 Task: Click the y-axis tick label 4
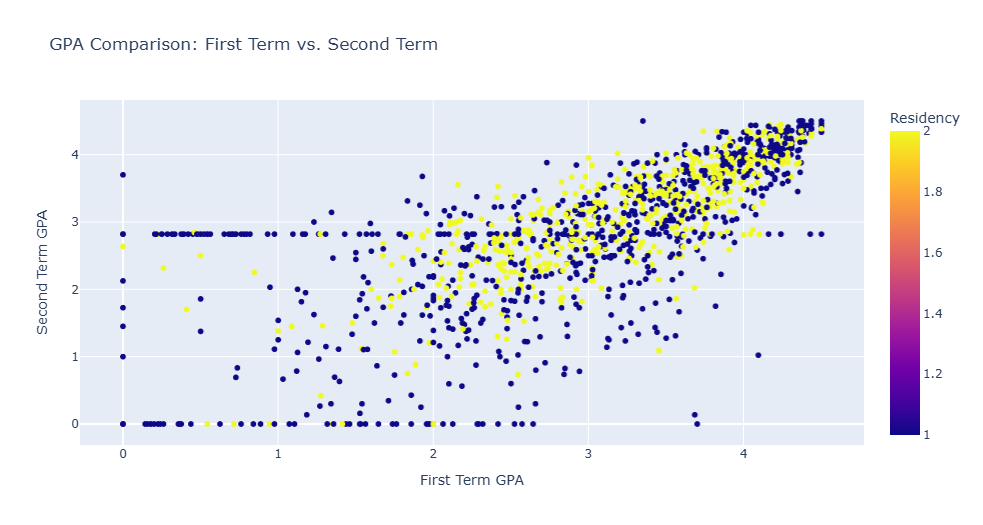point(75,155)
